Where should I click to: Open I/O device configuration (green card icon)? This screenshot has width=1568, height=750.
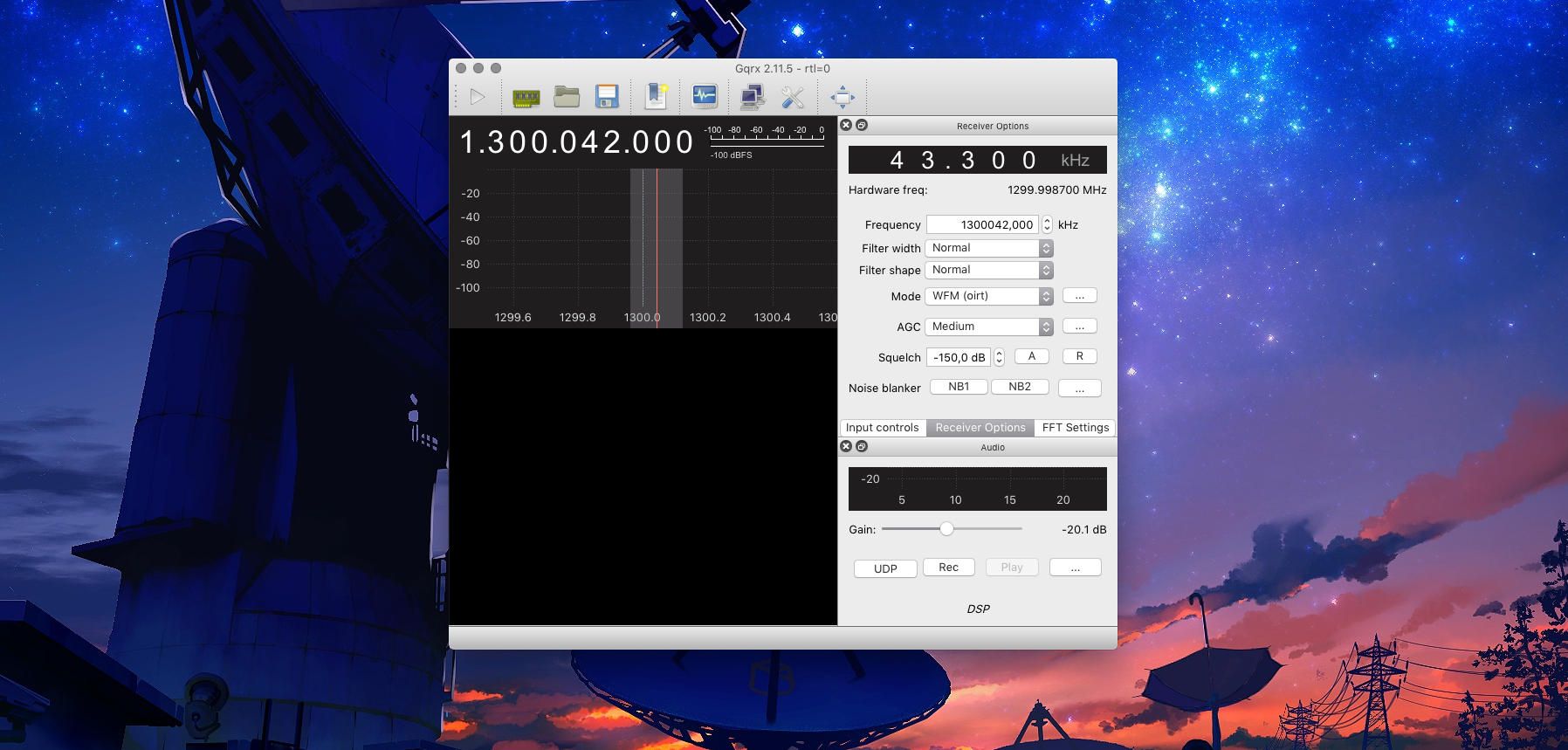(x=526, y=97)
